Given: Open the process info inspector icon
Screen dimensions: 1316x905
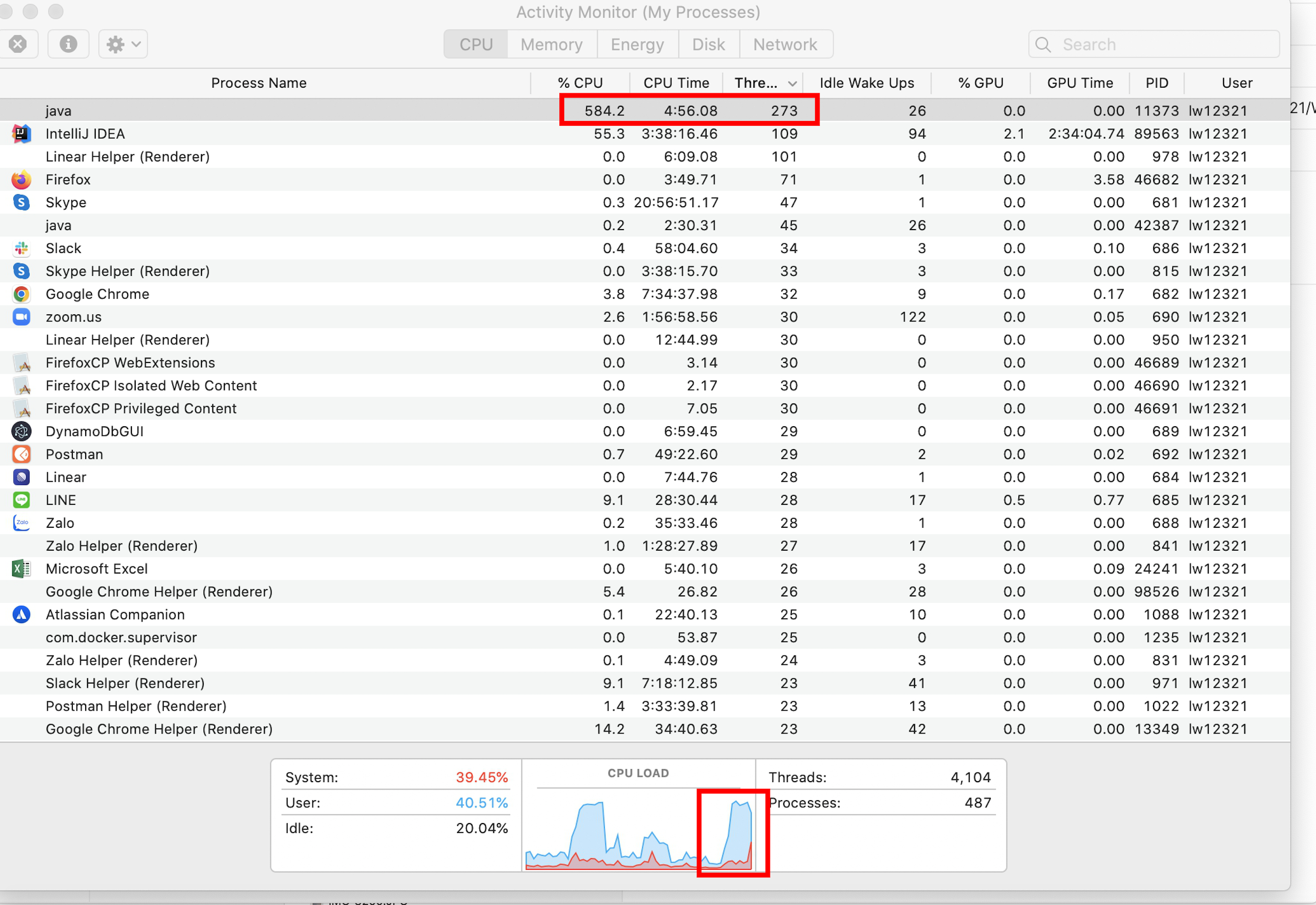Looking at the screenshot, I should (x=68, y=44).
